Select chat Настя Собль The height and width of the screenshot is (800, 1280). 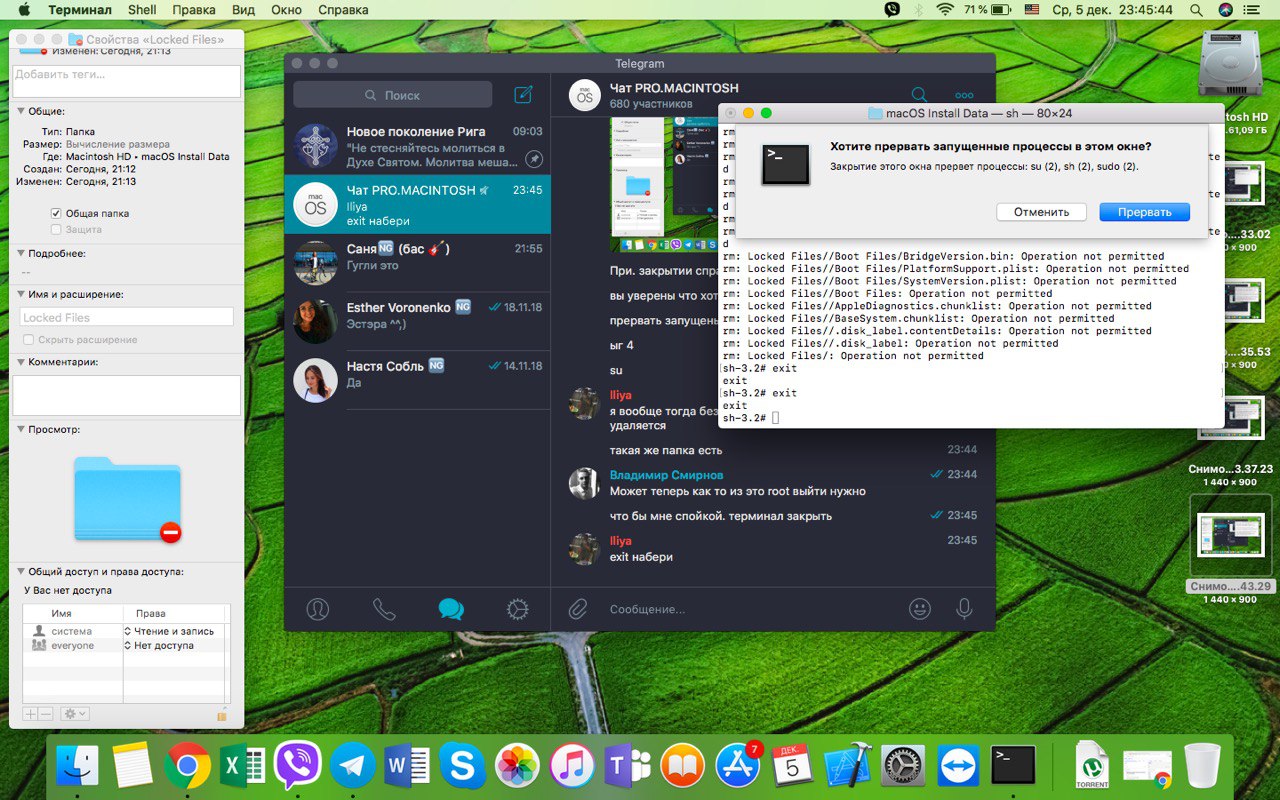tap(417, 379)
